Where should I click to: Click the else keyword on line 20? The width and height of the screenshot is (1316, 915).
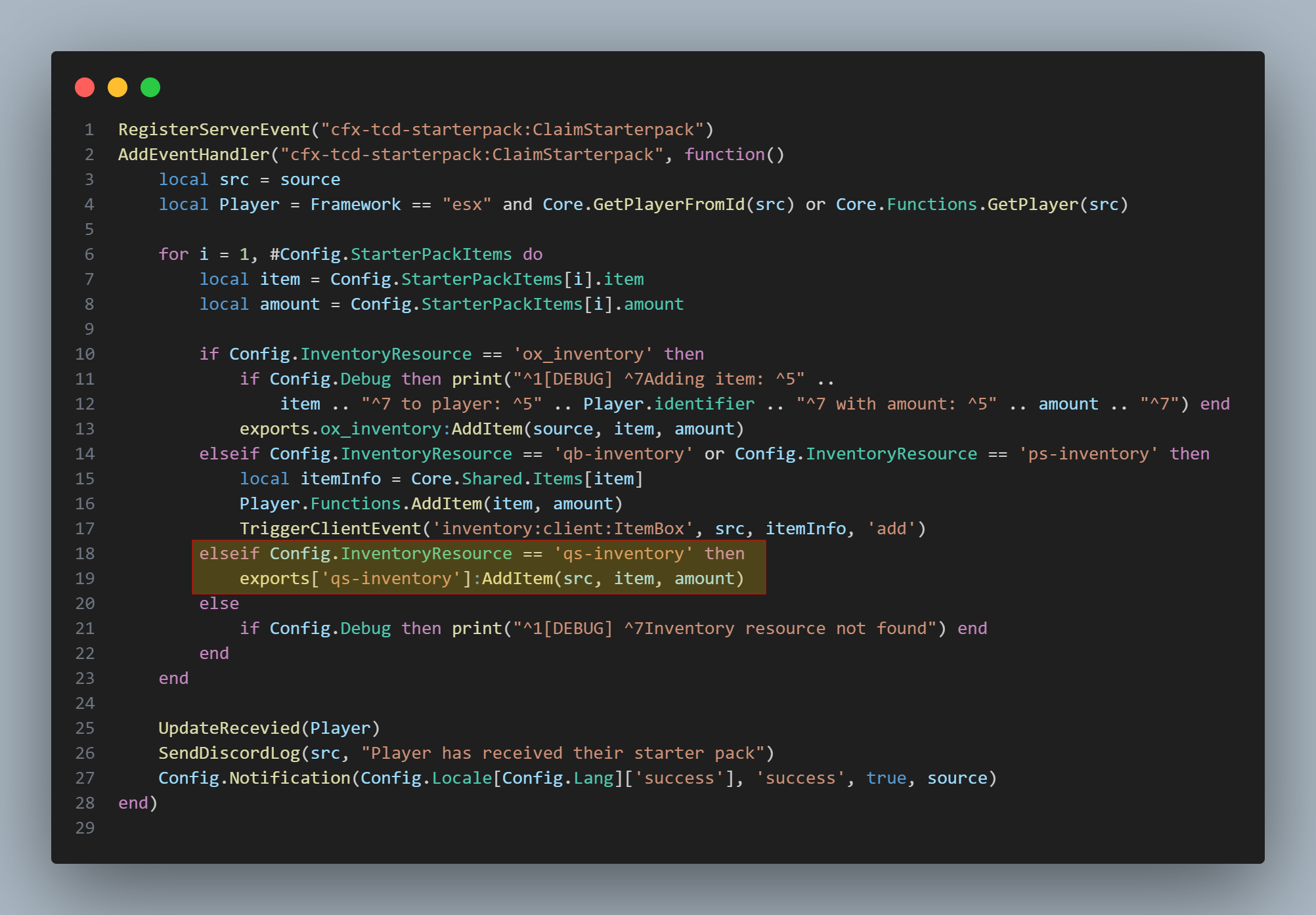(219, 603)
